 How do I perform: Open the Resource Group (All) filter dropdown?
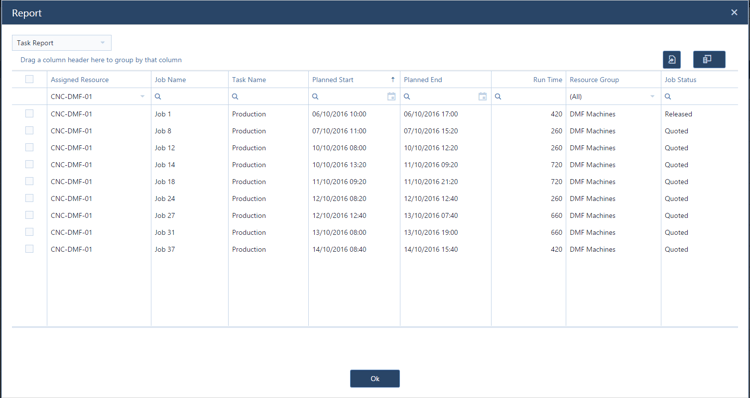[613, 97]
